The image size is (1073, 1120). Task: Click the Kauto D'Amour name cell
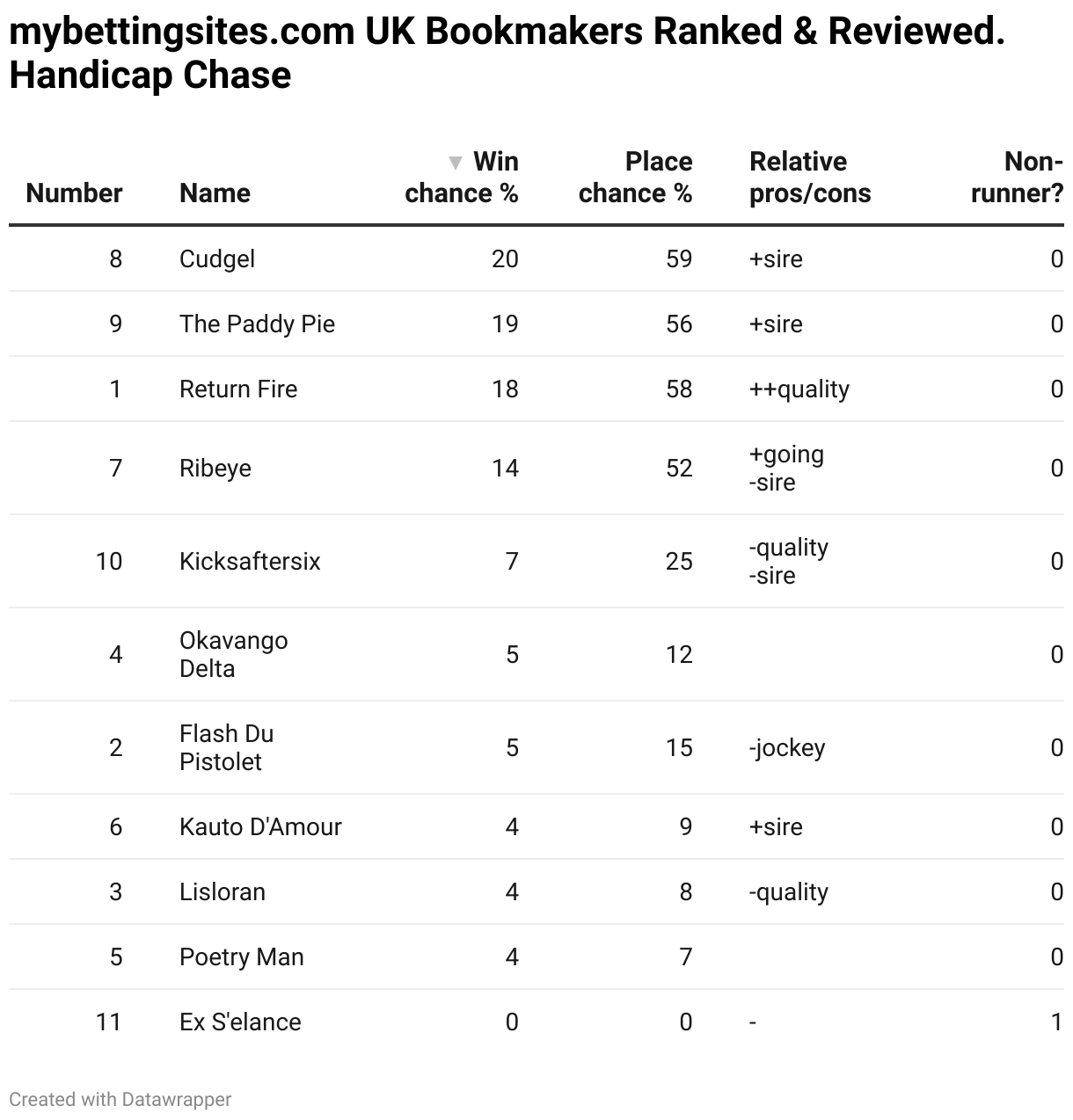[x=260, y=827]
